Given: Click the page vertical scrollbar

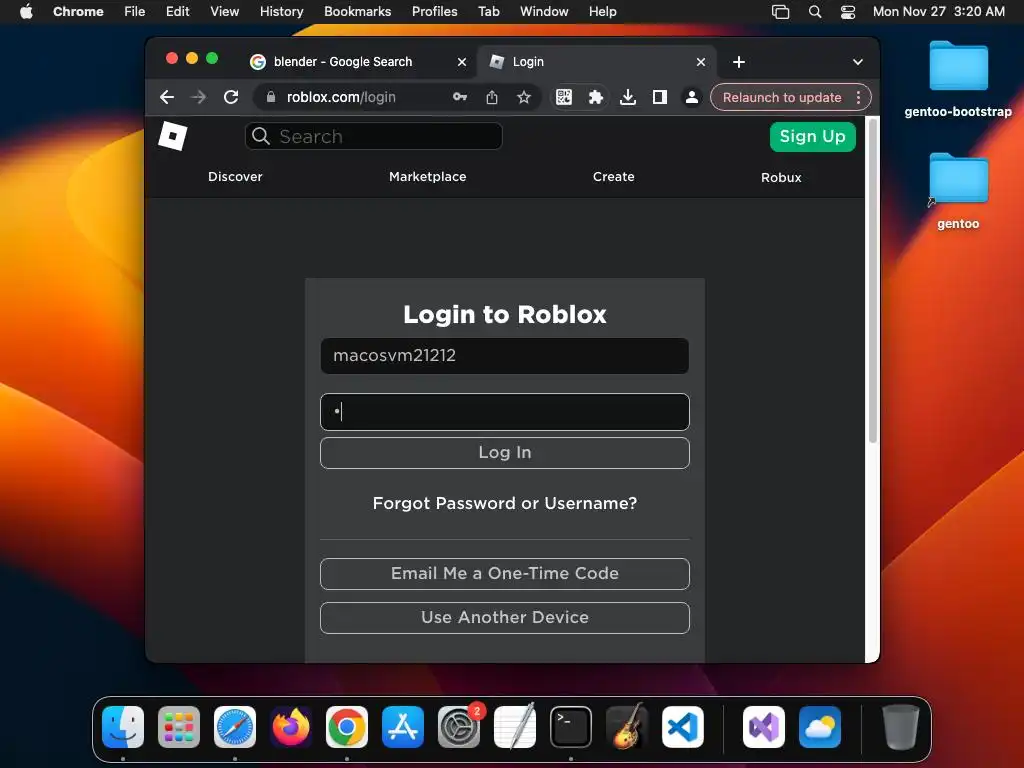Looking at the screenshot, I should point(872,281).
